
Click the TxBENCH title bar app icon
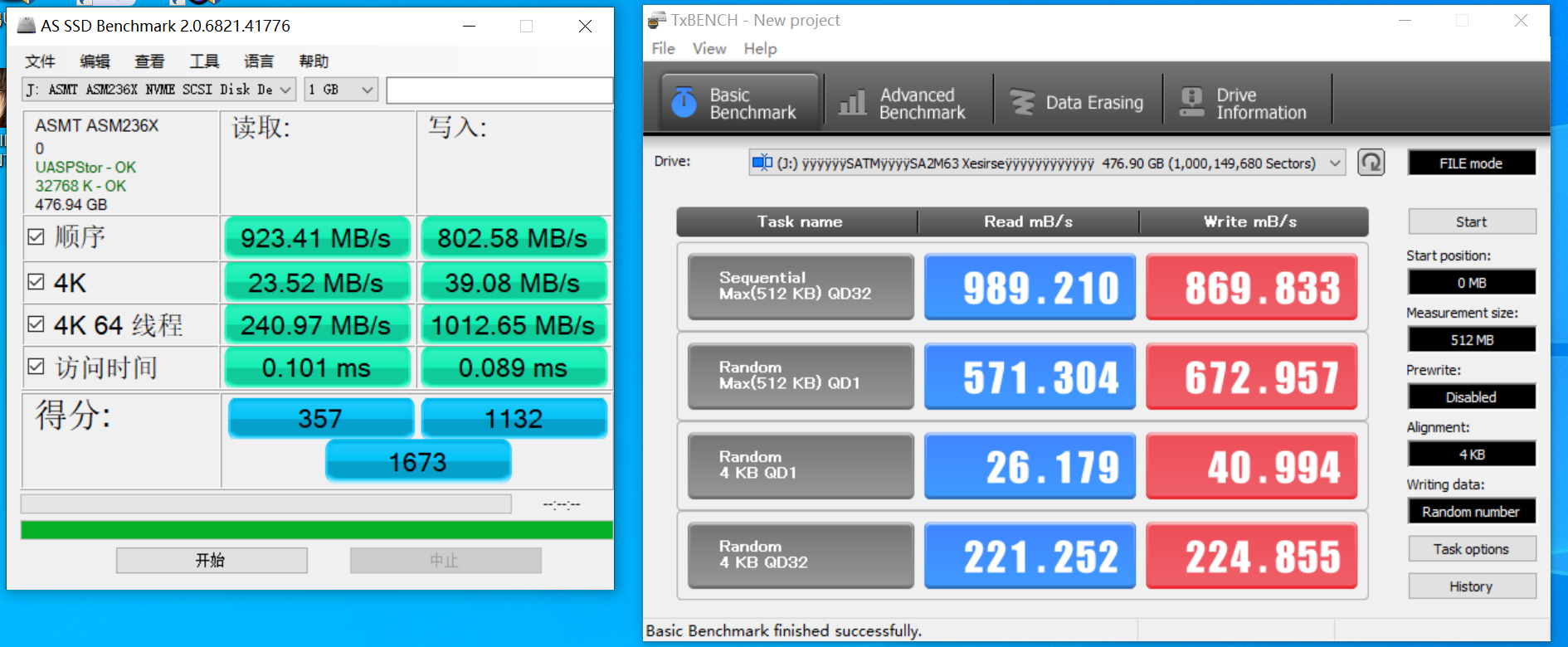[656, 20]
